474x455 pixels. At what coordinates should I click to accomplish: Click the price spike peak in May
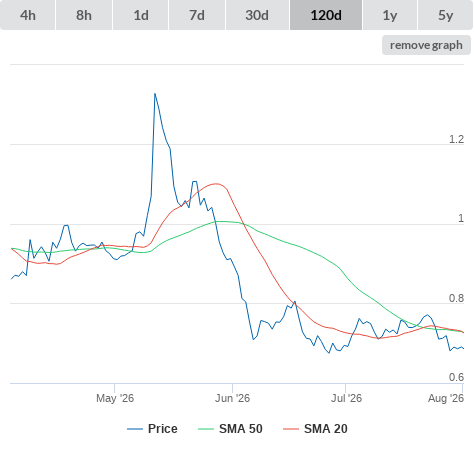click(155, 94)
